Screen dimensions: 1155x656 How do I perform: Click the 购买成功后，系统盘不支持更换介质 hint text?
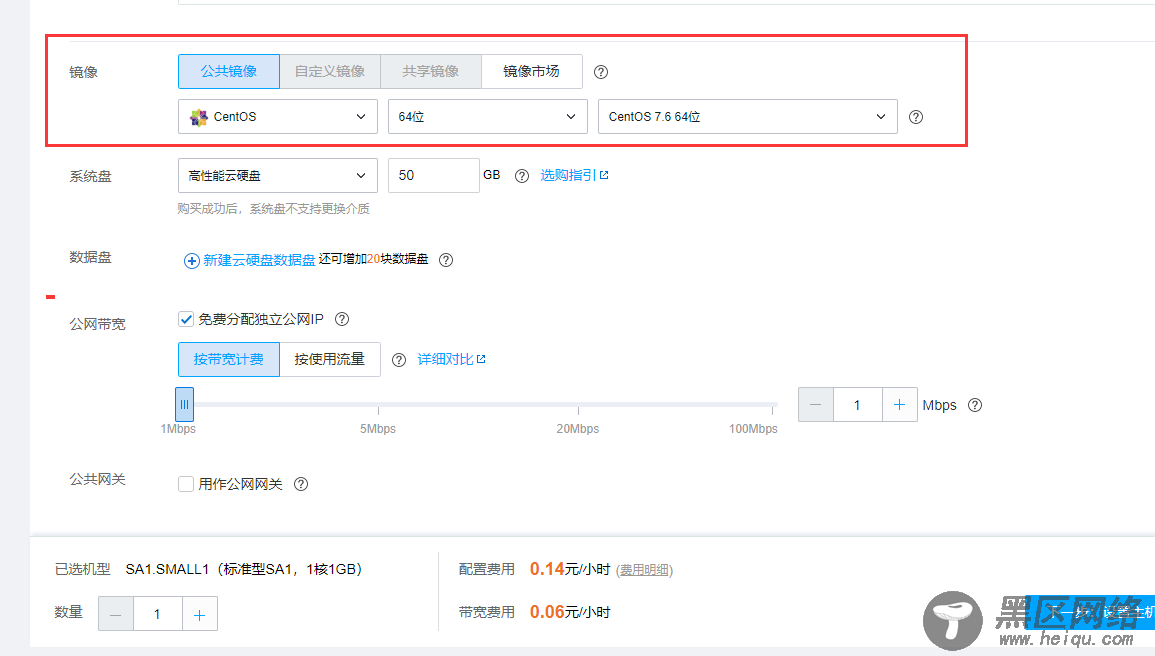tap(273, 209)
